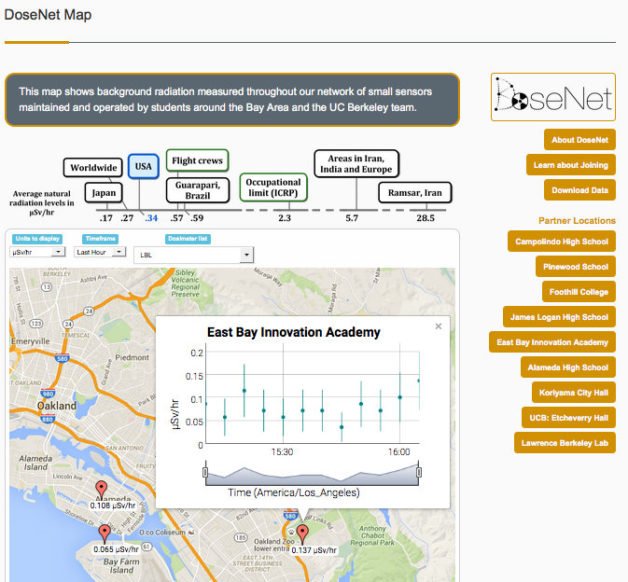Click the Learn about Joining button
Image resolution: width=628 pixels, height=582 pixels.
pos(571,165)
